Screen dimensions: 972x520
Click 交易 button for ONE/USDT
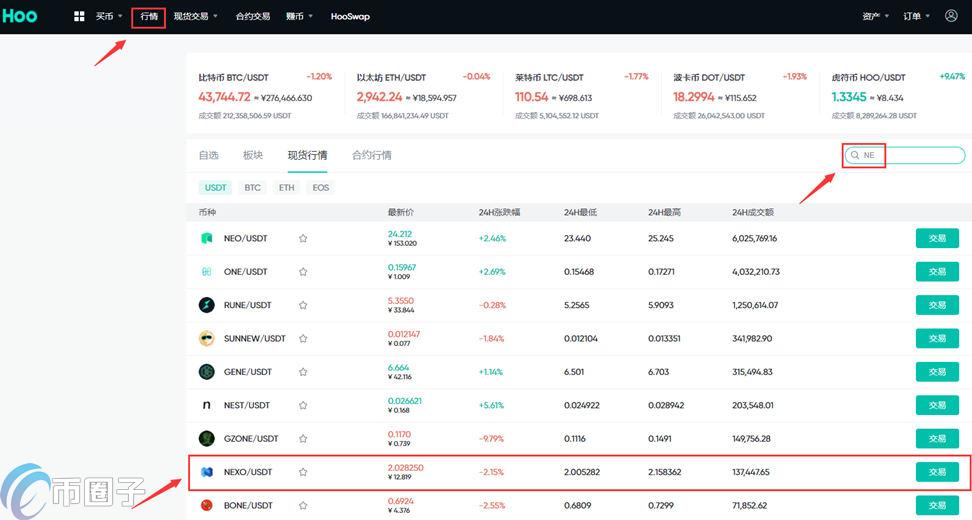(x=937, y=271)
